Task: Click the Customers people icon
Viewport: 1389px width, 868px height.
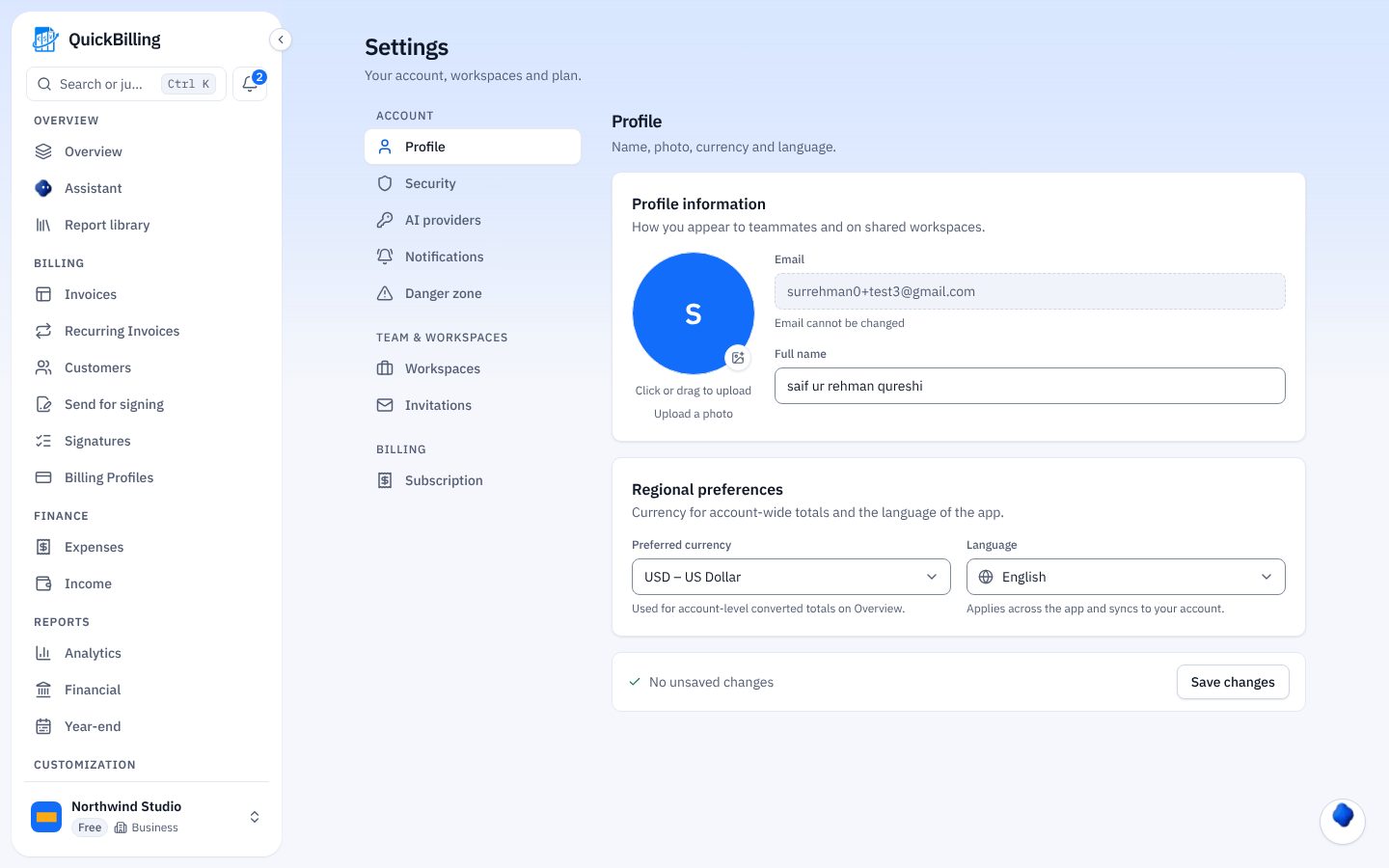Action: pyautogui.click(x=43, y=367)
